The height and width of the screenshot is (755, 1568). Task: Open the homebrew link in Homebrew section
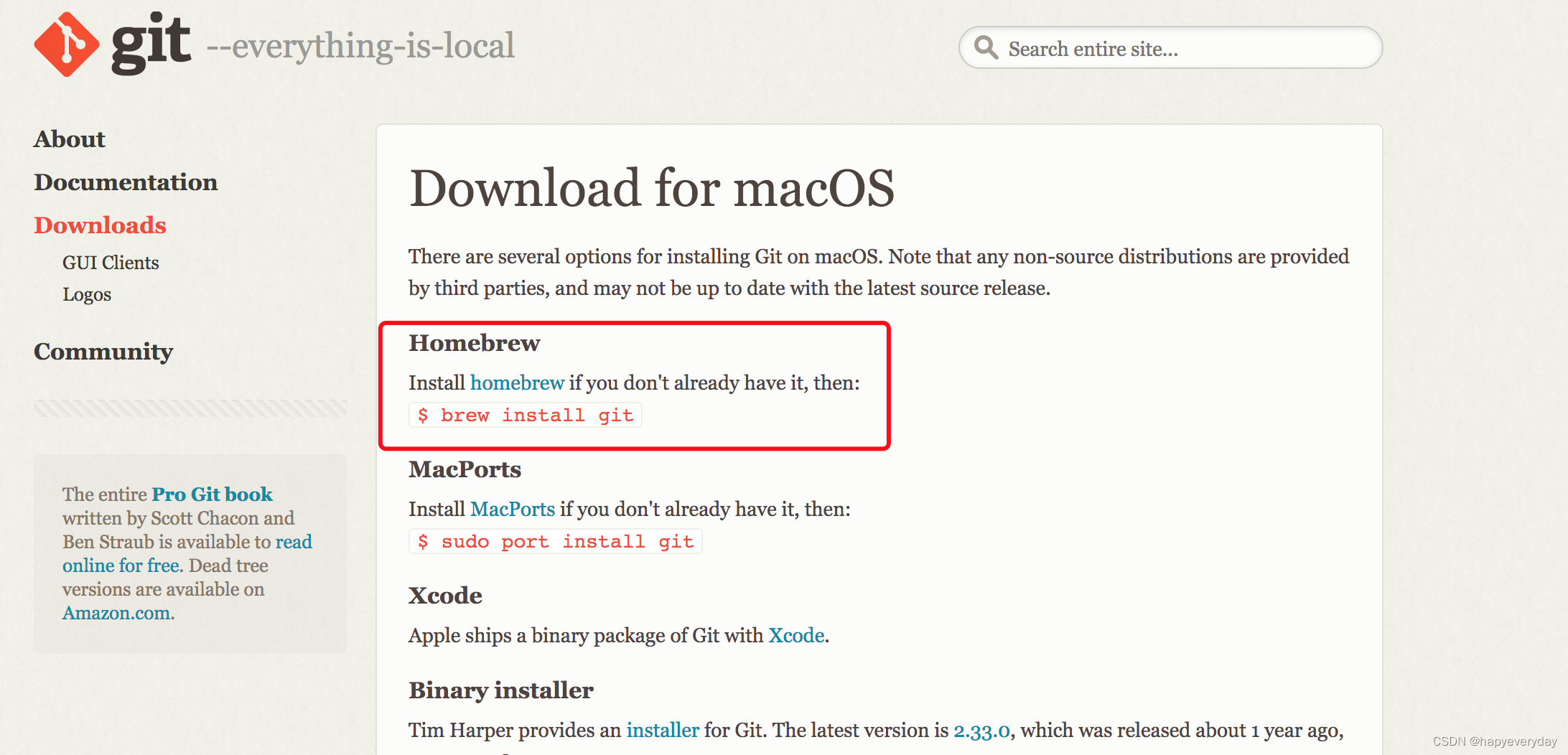click(x=517, y=383)
